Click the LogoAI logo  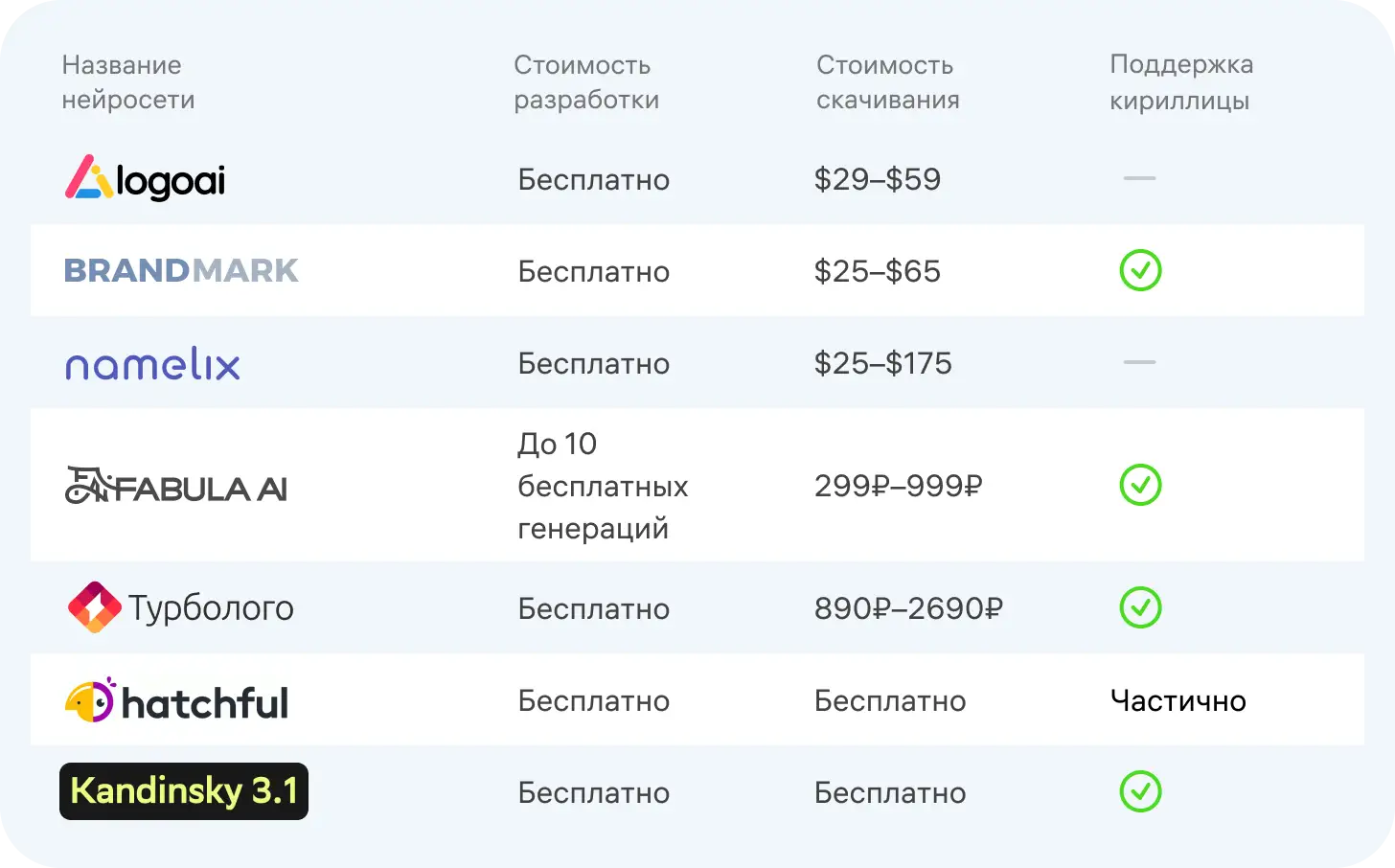[145, 178]
